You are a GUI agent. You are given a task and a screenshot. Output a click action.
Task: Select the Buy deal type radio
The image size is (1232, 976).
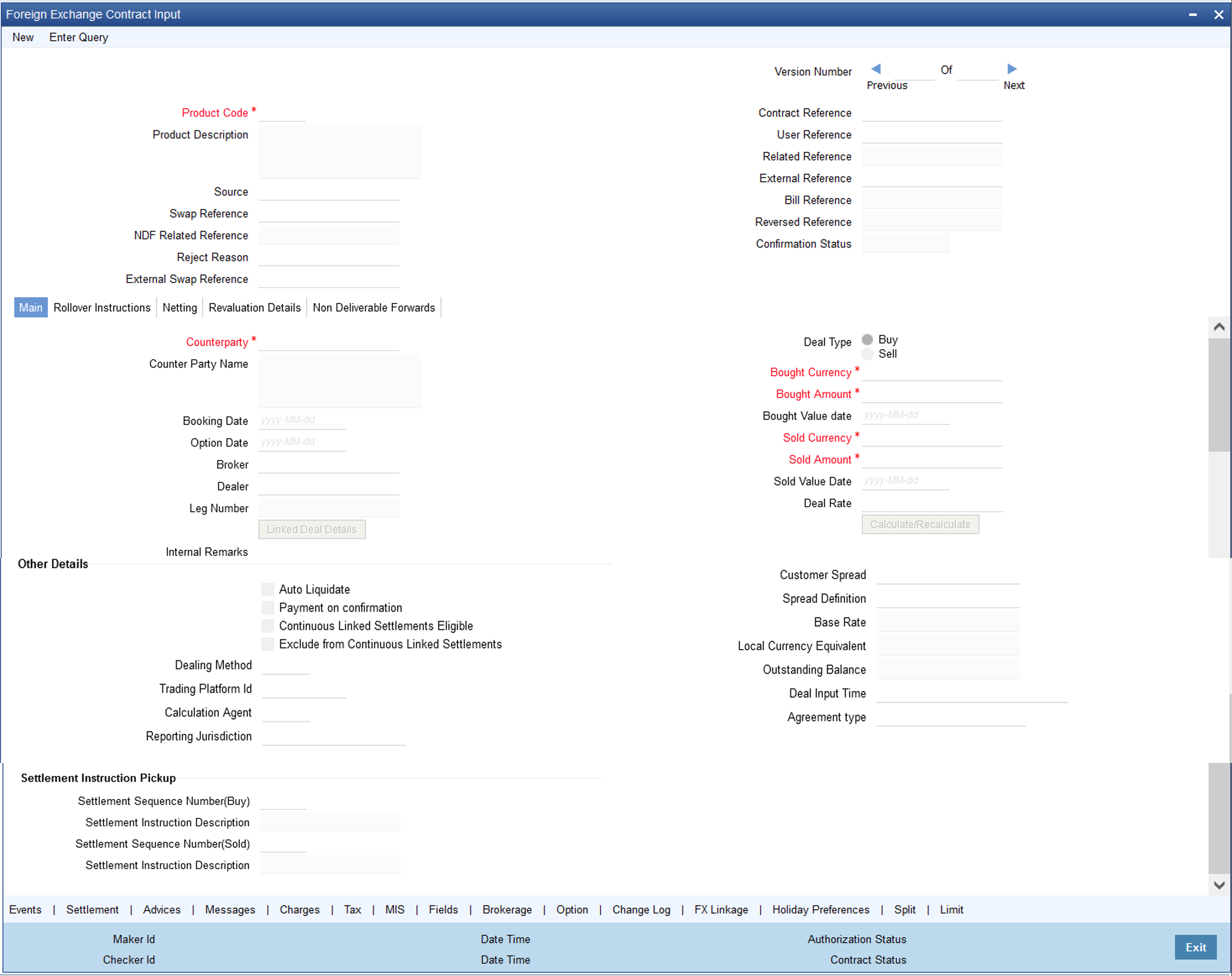pos(867,340)
